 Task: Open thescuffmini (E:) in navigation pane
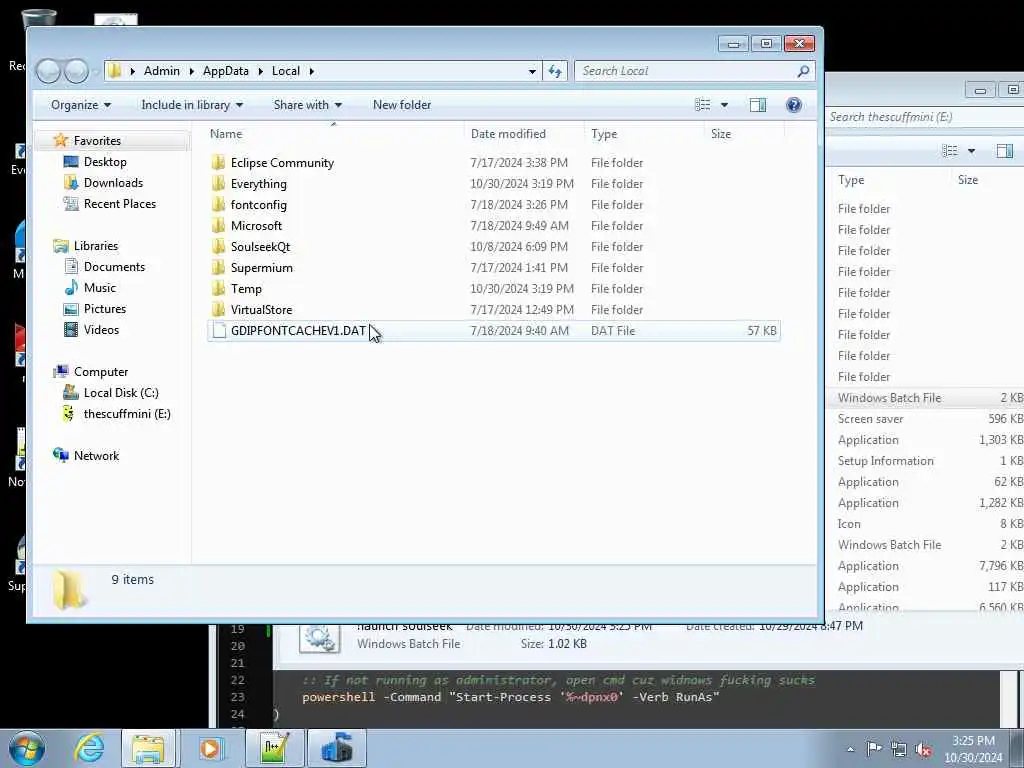pos(127,413)
